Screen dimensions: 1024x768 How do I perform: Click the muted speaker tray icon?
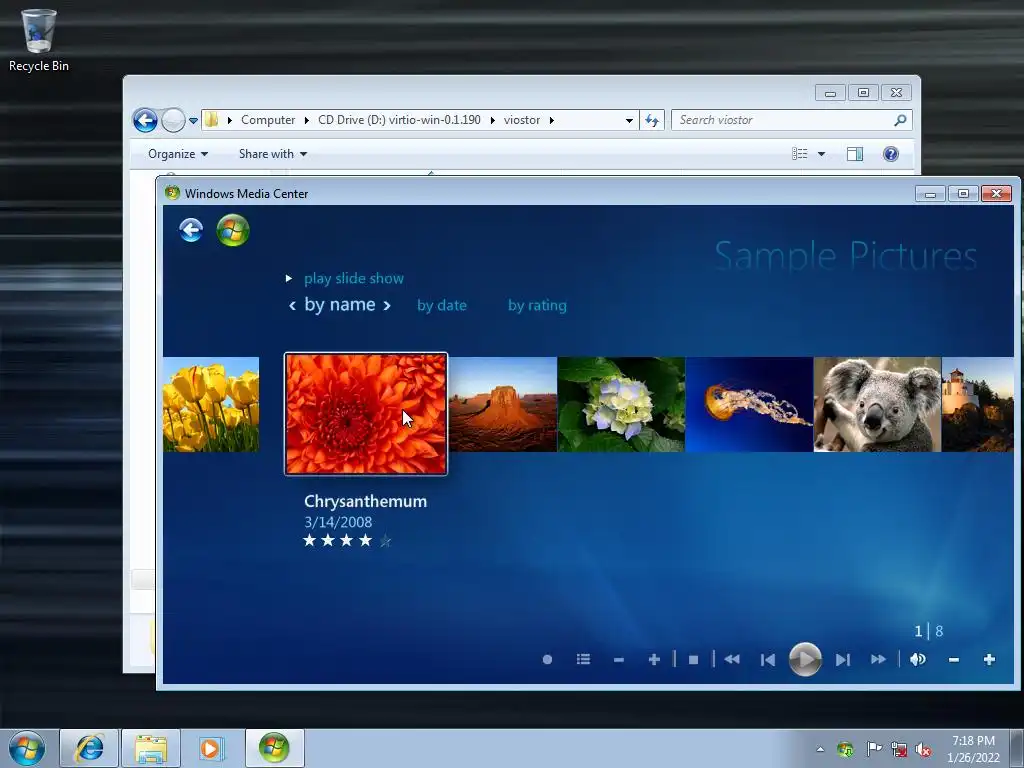(x=923, y=749)
